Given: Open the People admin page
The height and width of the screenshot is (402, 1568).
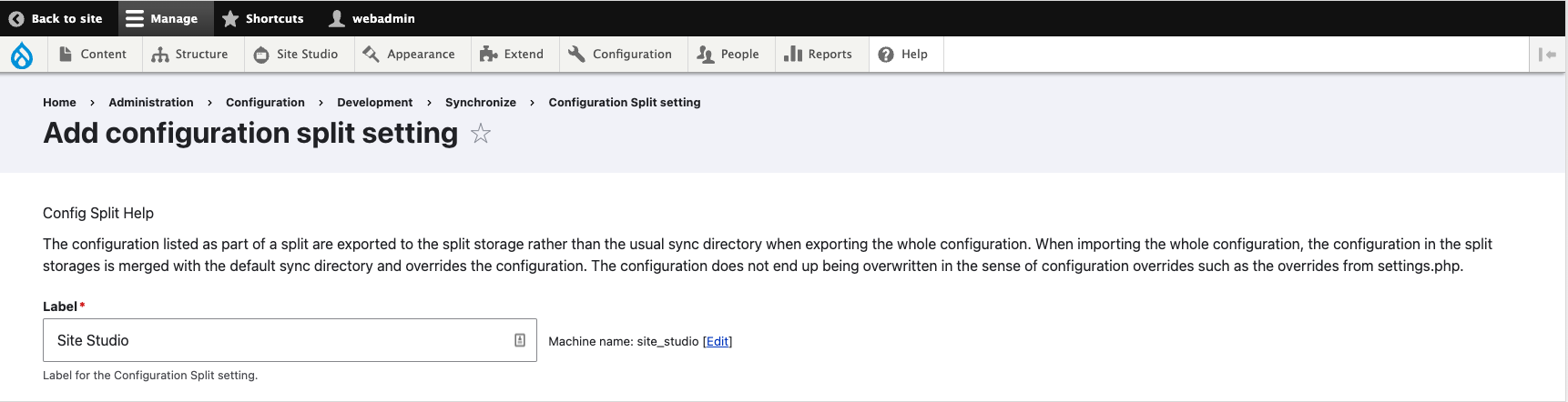Looking at the screenshot, I should 728,55.
